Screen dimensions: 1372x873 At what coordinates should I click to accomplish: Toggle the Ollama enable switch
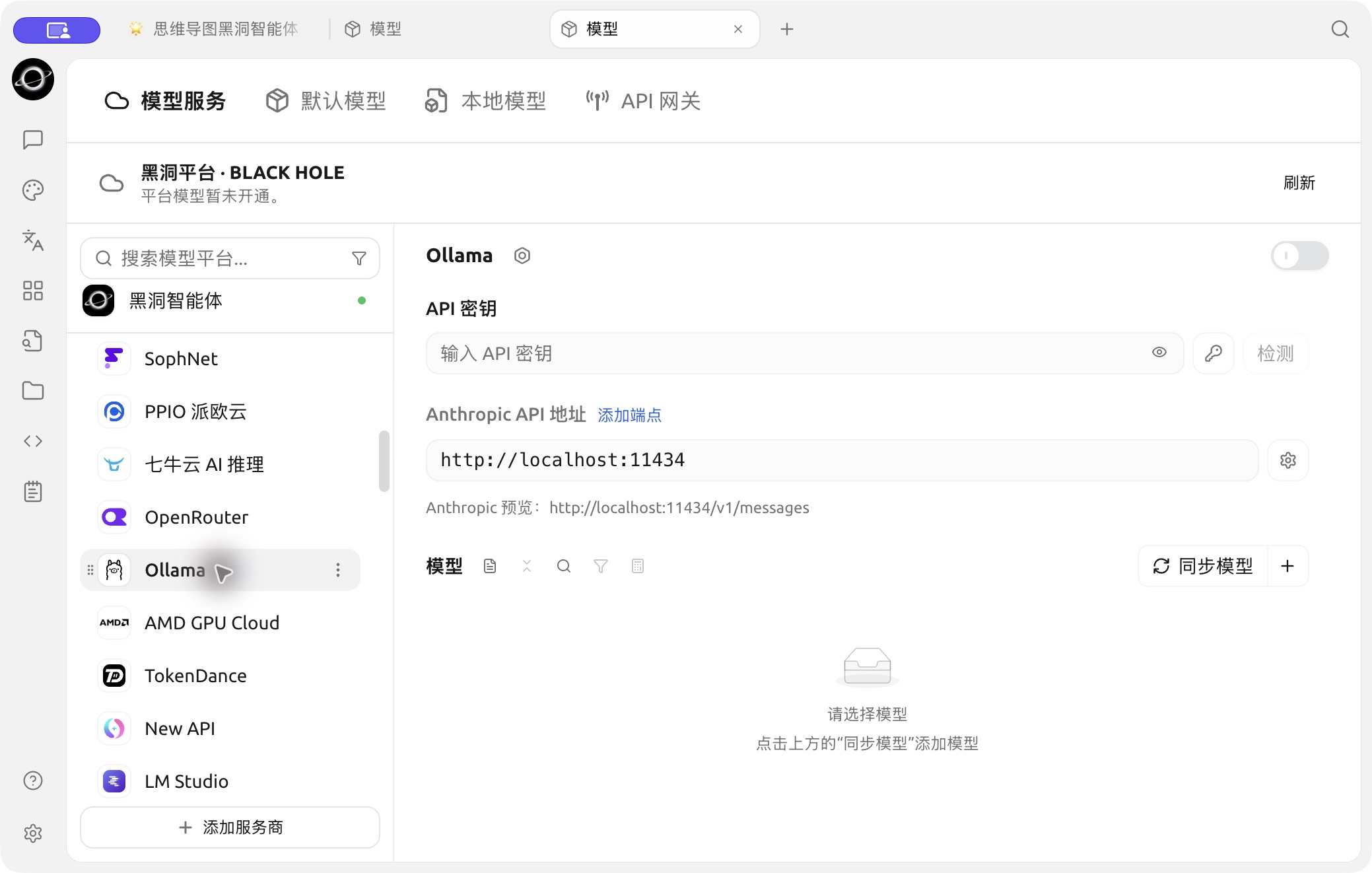click(1300, 256)
